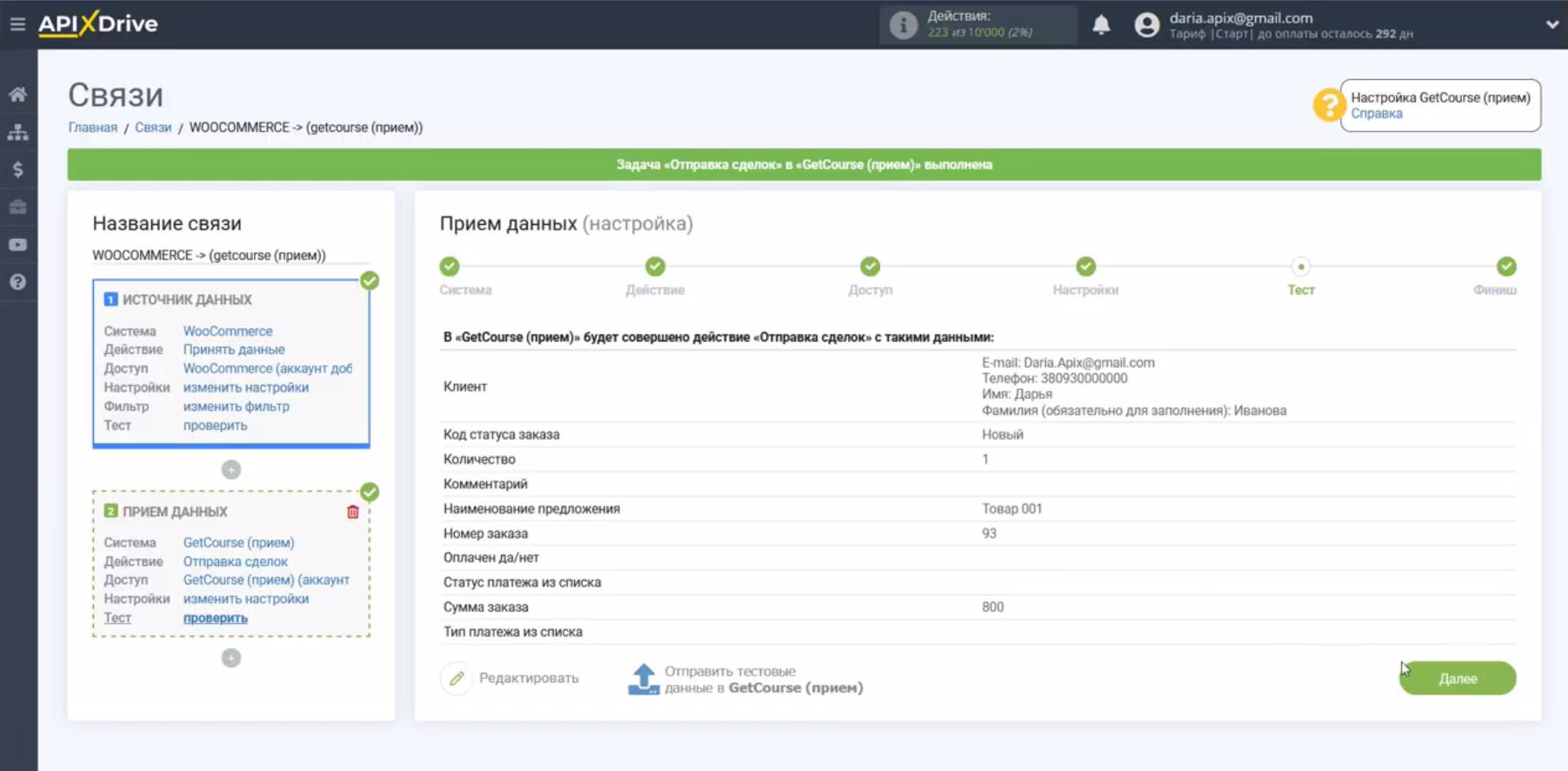Screen dimensions: 1568x771
Task: Click the ИСТОЧНИК ДАННЫХ header
Action: click(x=187, y=300)
